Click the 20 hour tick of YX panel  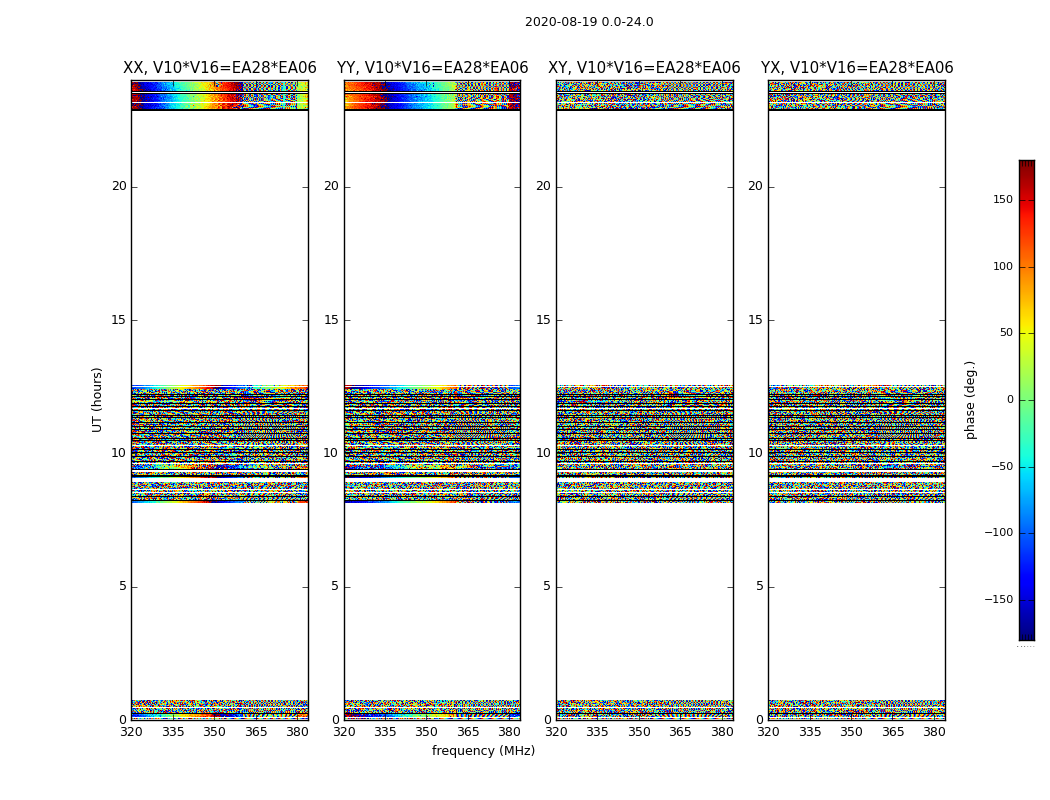755,186
